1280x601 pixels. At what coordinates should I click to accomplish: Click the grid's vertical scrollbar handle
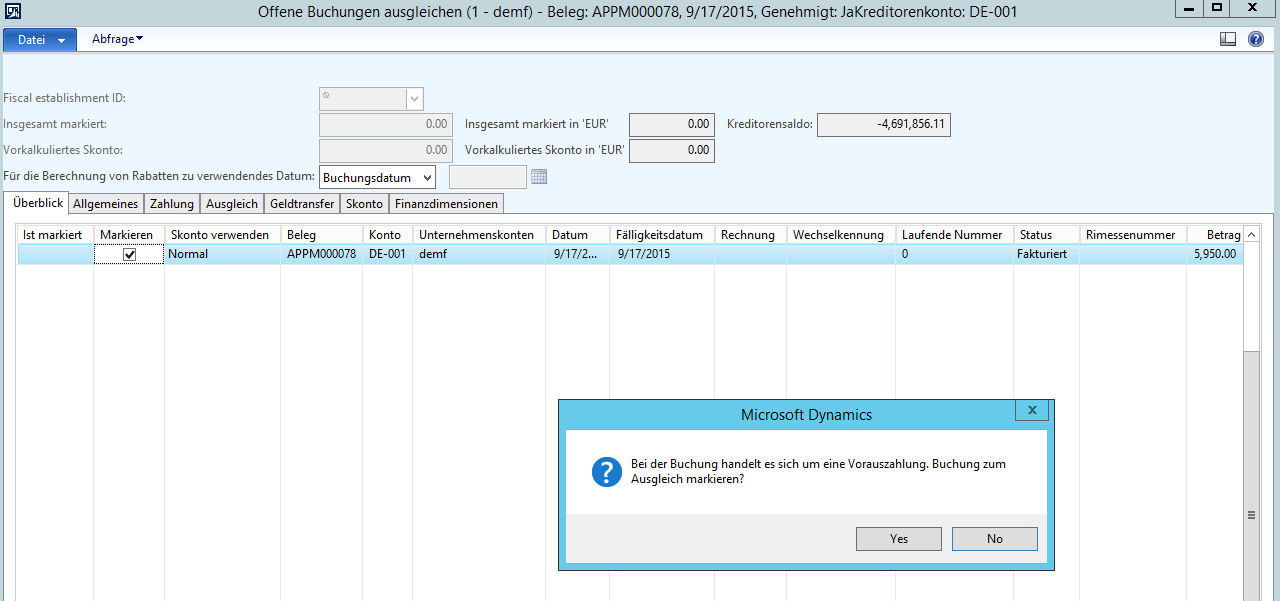click(1250, 515)
